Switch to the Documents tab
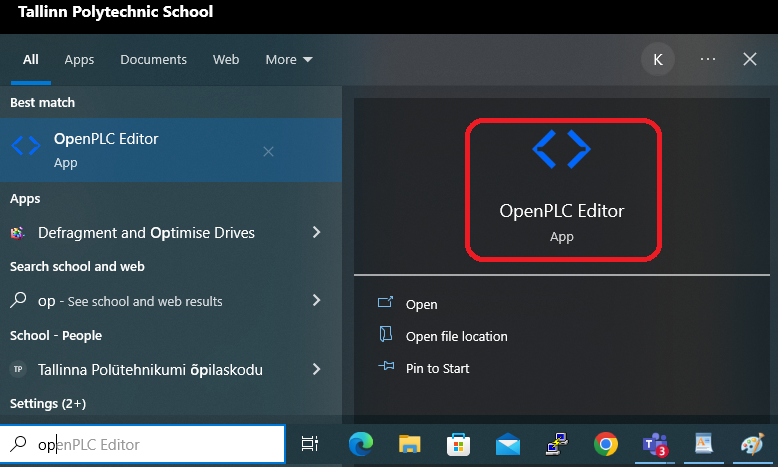The image size is (778, 467). point(153,60)
